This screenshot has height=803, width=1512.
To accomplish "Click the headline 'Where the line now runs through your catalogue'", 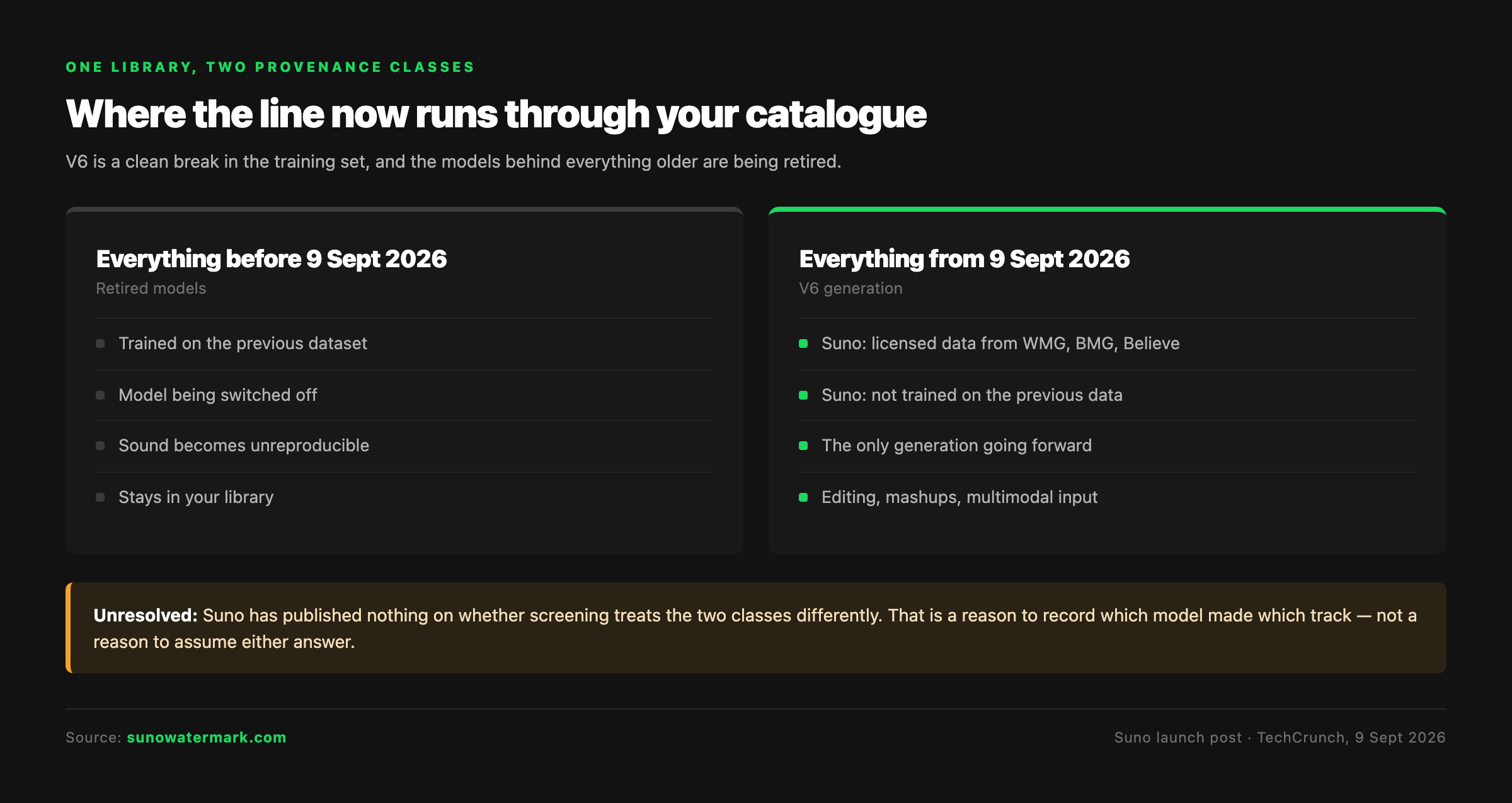I will click(496, 115).
